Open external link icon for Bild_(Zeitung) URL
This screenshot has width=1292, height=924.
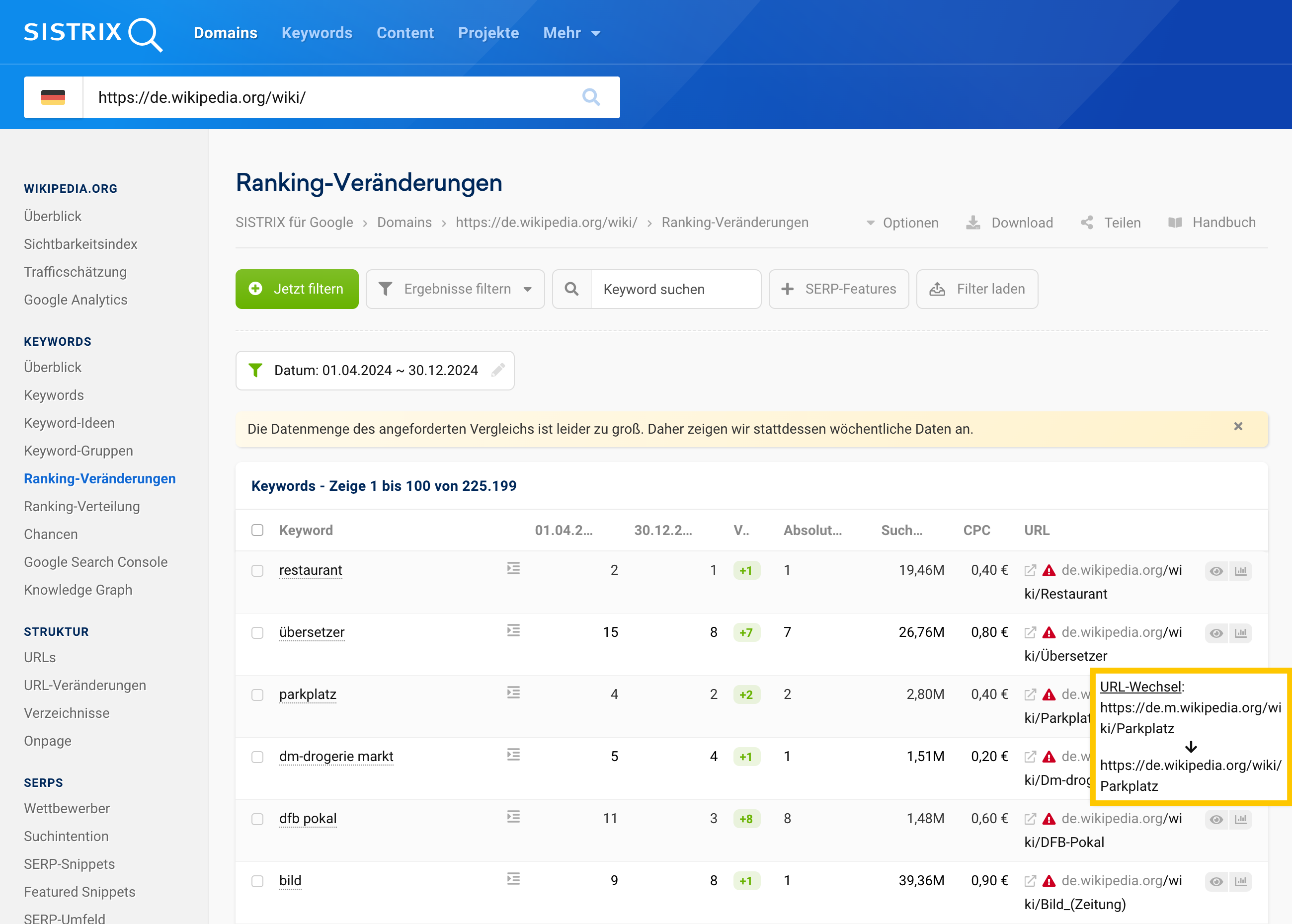1030,880
